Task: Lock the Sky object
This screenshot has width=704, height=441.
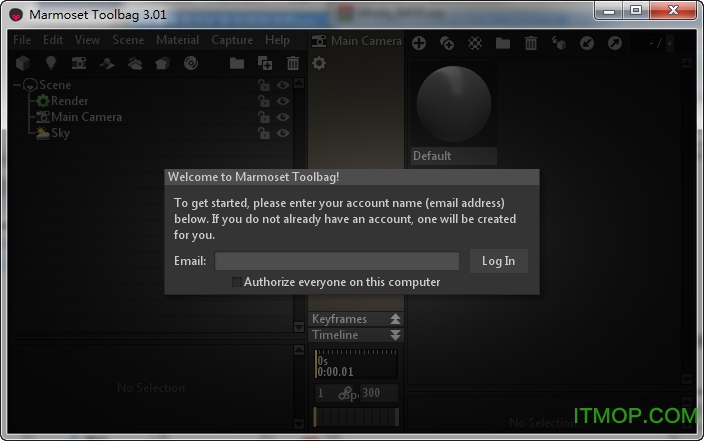Action: tap(264, 133)
